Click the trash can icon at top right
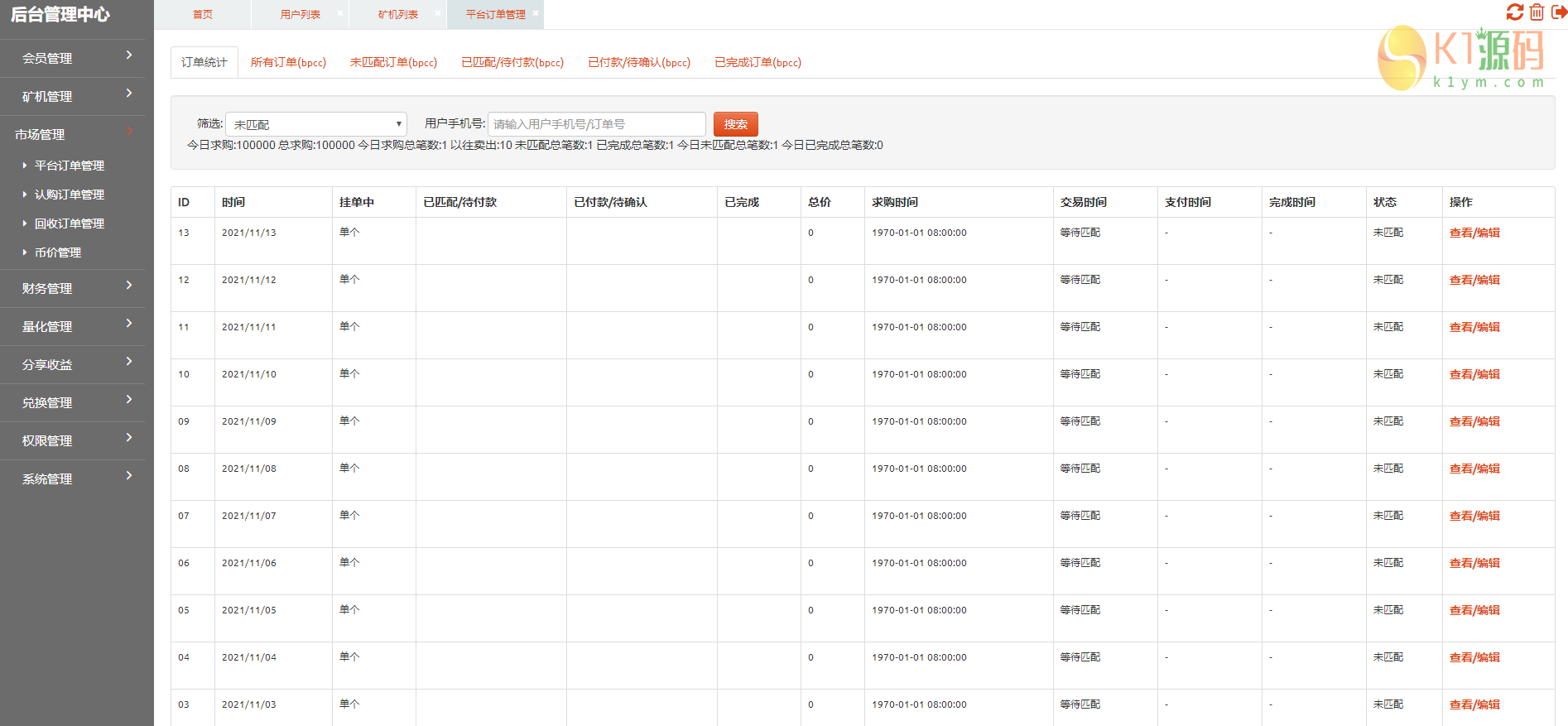Screen dimensions: 1568x726 coord(1537,12)
